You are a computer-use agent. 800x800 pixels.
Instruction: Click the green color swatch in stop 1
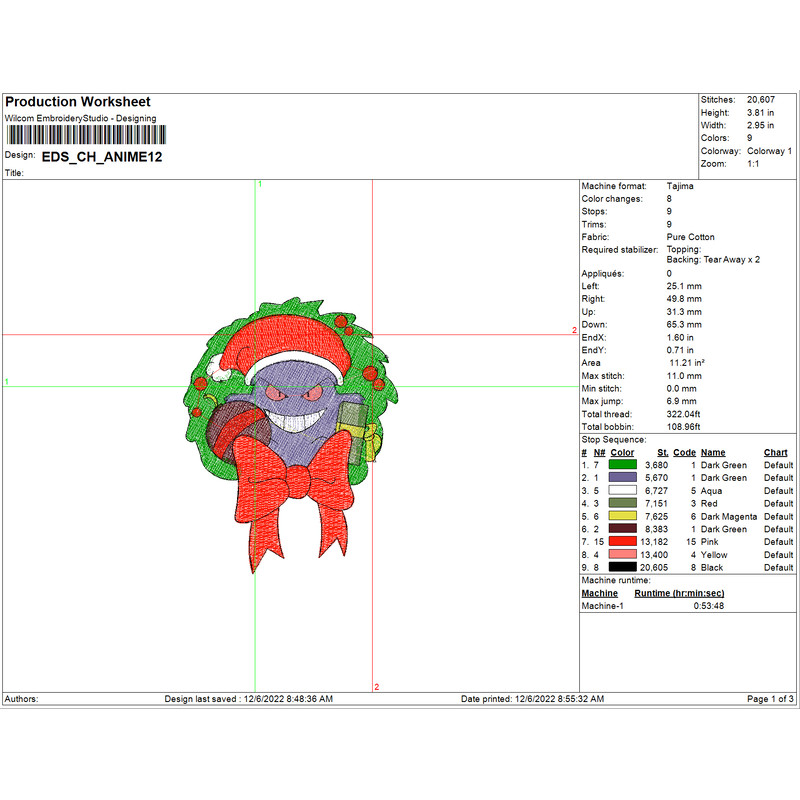point(622,465)
